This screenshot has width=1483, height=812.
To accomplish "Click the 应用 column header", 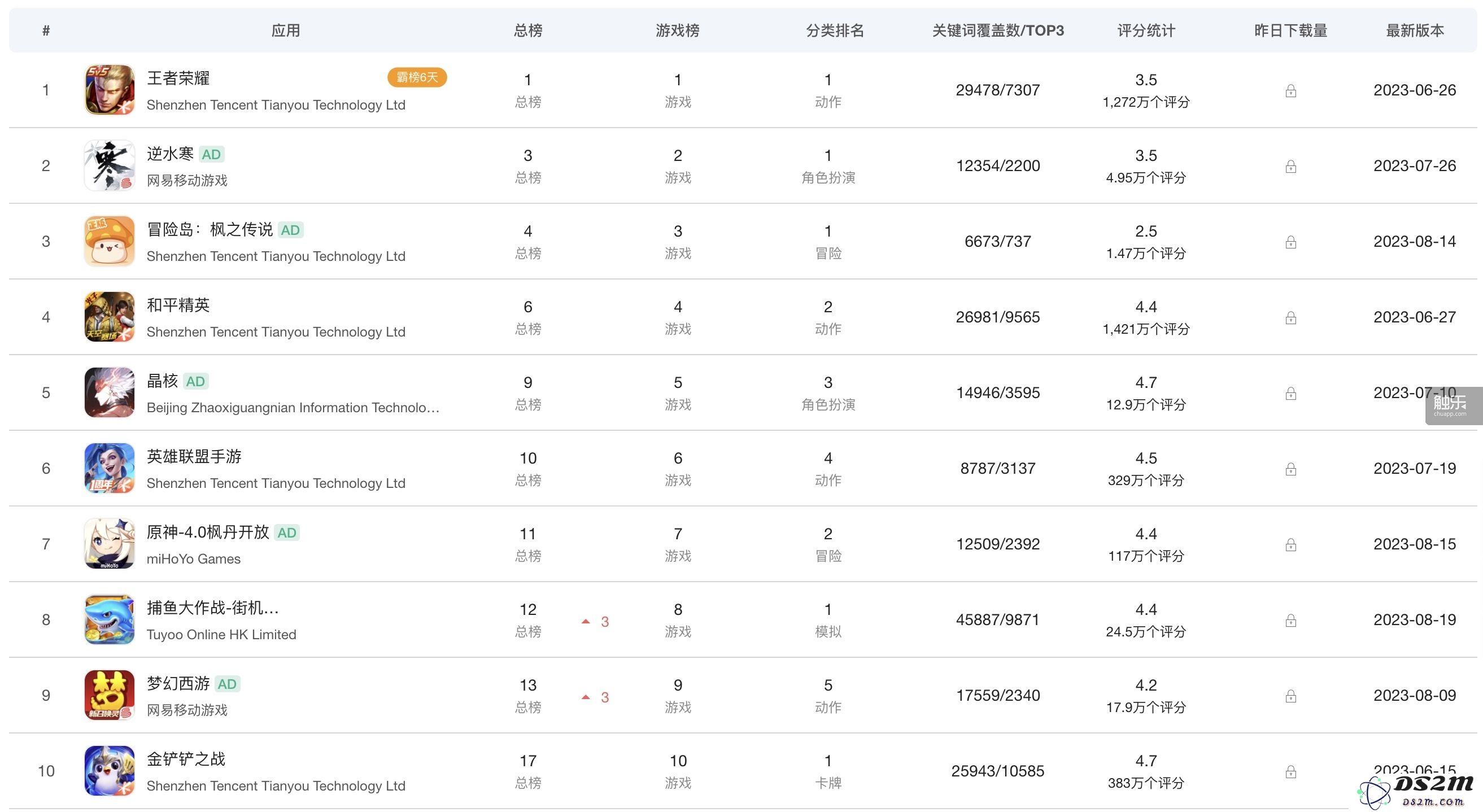I will point(286,30).
